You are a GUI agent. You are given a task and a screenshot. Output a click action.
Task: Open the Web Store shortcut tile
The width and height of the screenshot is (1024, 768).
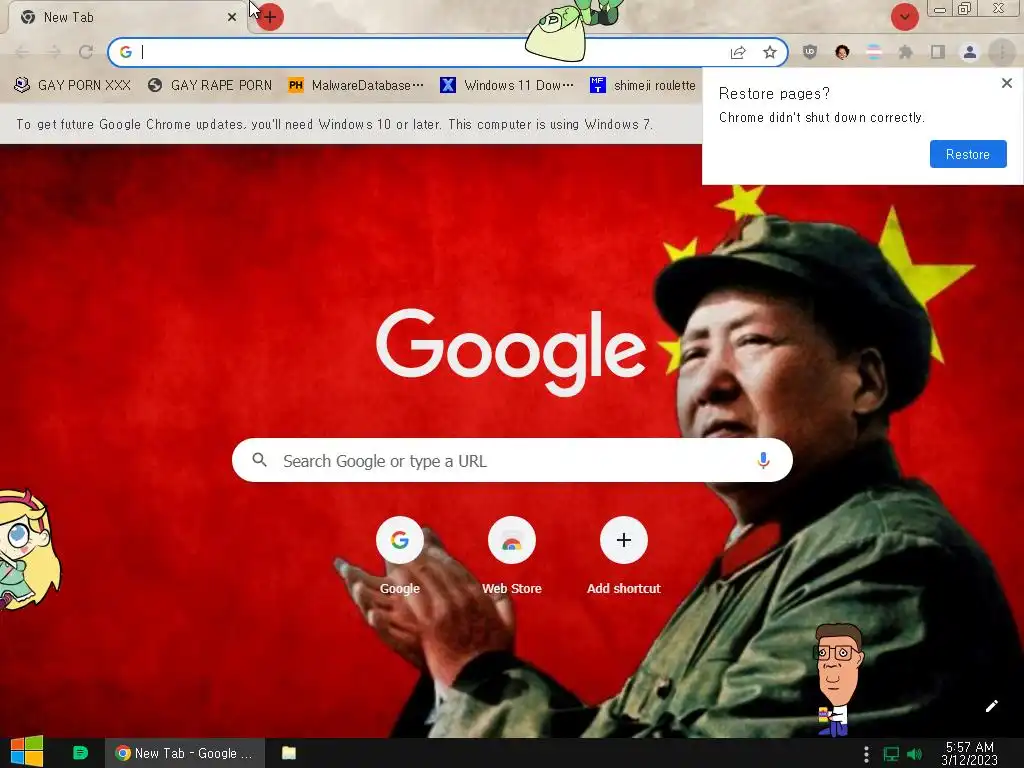point(512,556)
